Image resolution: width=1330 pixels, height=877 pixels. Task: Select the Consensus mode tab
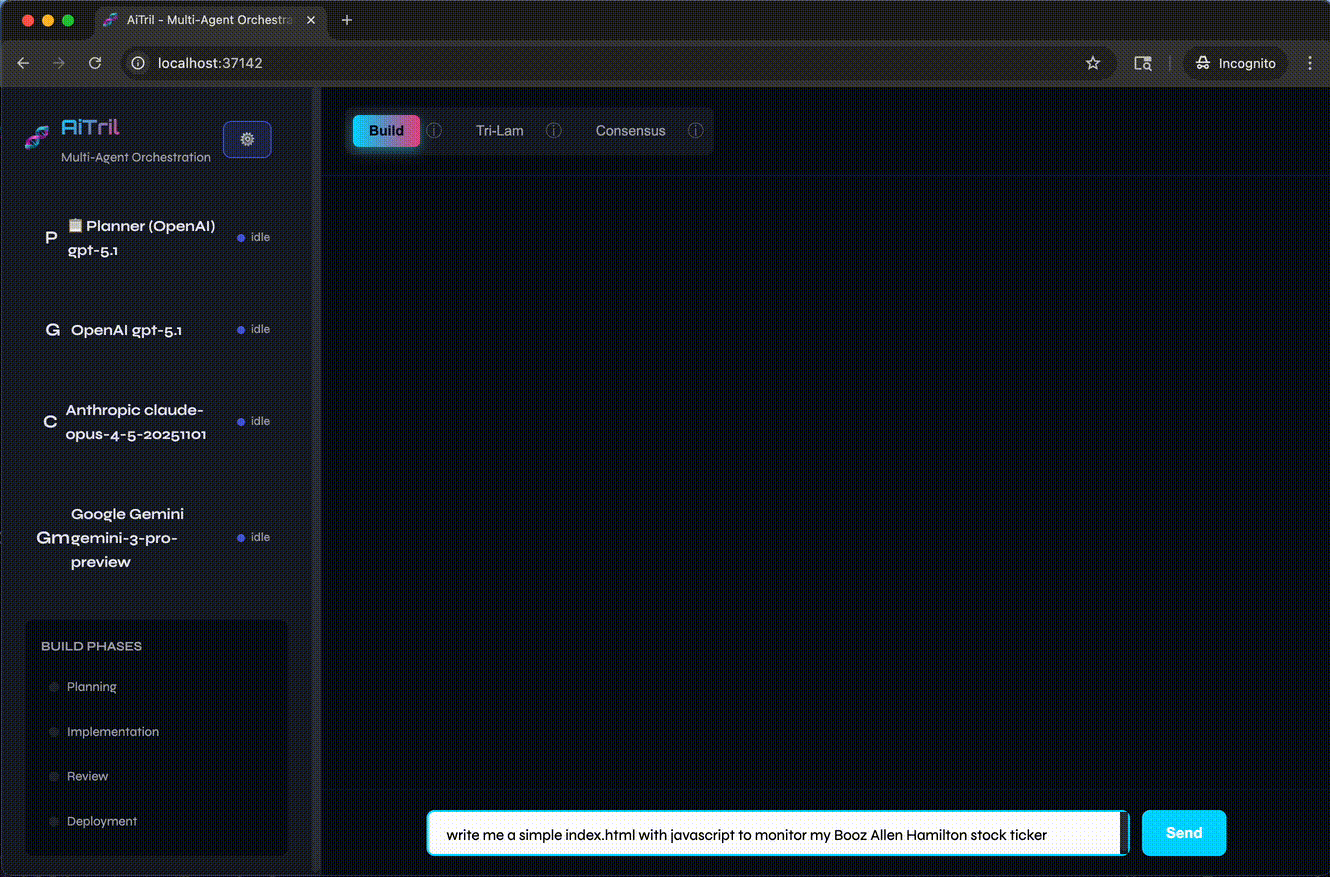pos(630,131)
